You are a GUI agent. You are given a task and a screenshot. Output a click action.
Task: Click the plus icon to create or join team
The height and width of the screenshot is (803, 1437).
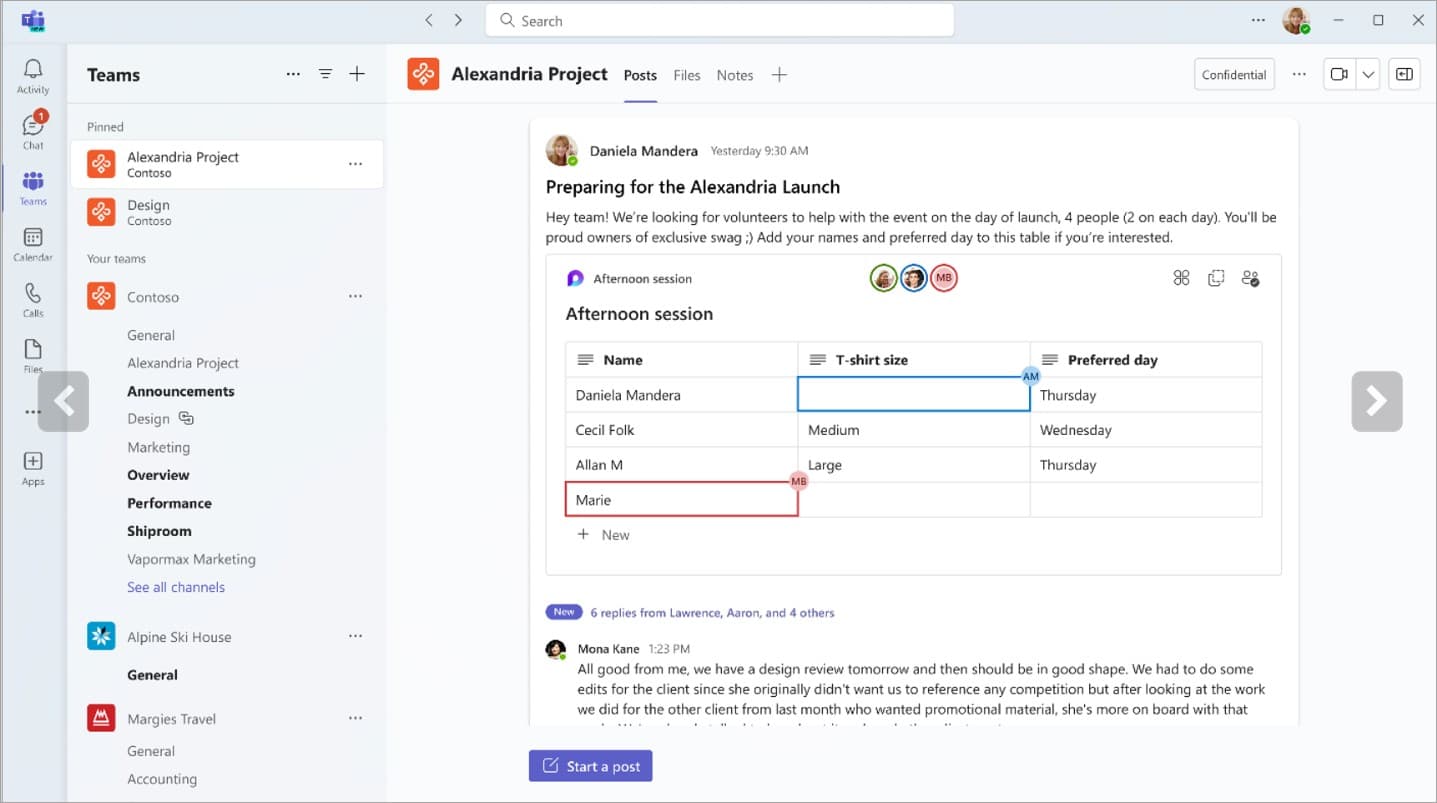pos(357,74)
